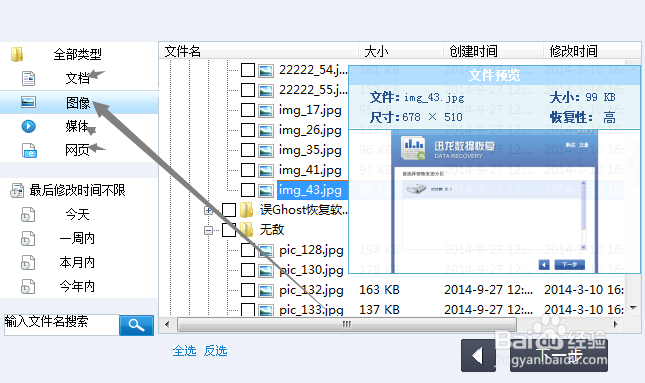Collapse the 无敌 folder node
645x383 pixels.
coord(208,230)
